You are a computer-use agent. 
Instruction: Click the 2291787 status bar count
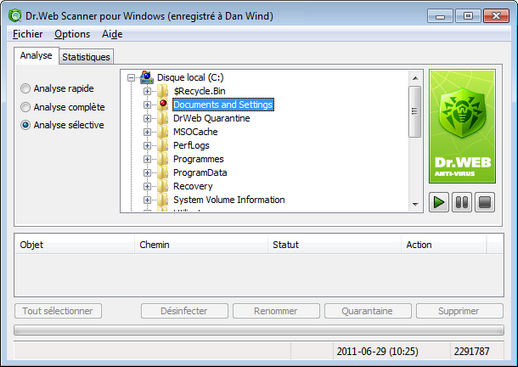point(471,351)
